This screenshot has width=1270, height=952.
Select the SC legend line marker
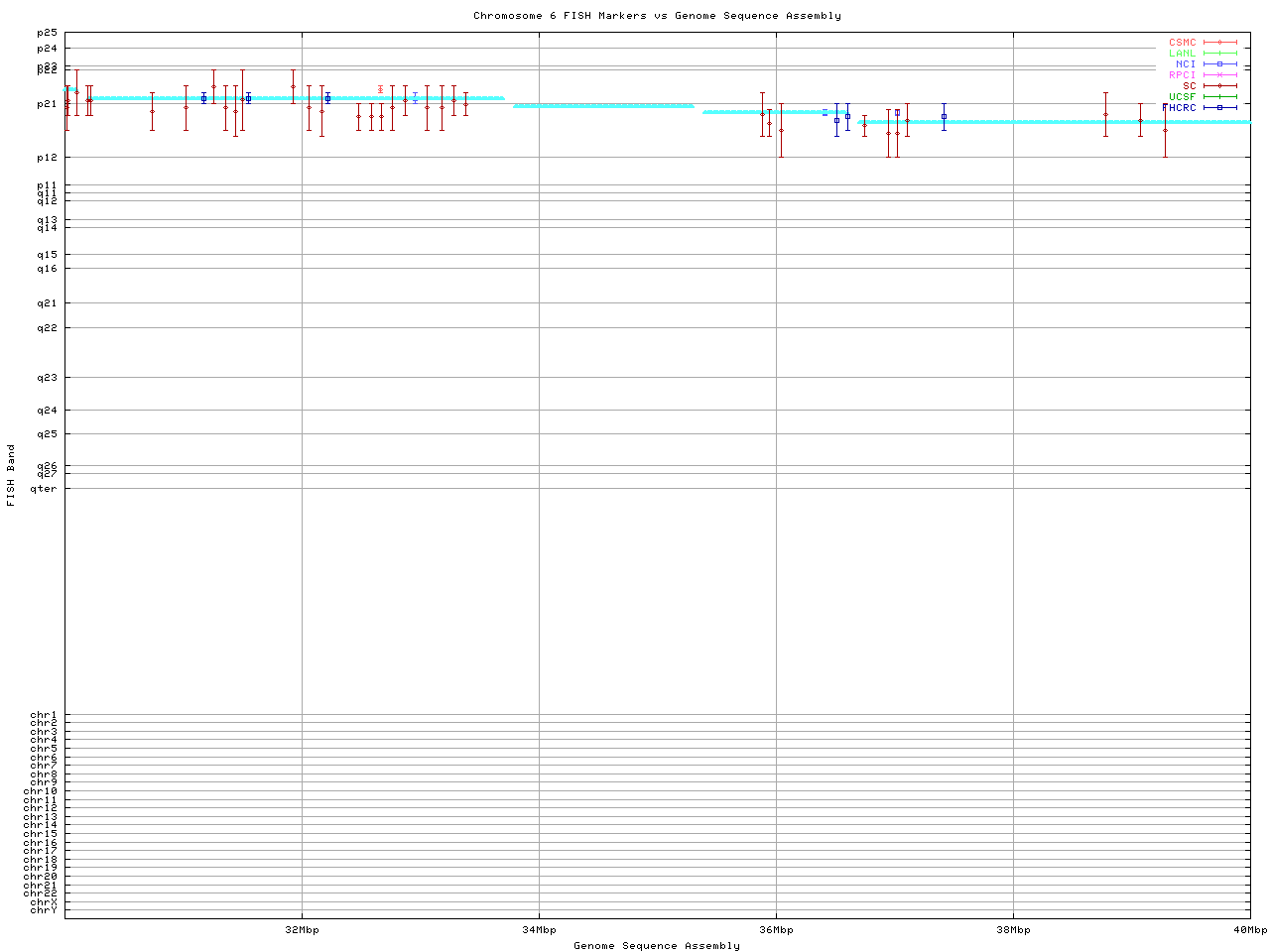point(1219,86)
